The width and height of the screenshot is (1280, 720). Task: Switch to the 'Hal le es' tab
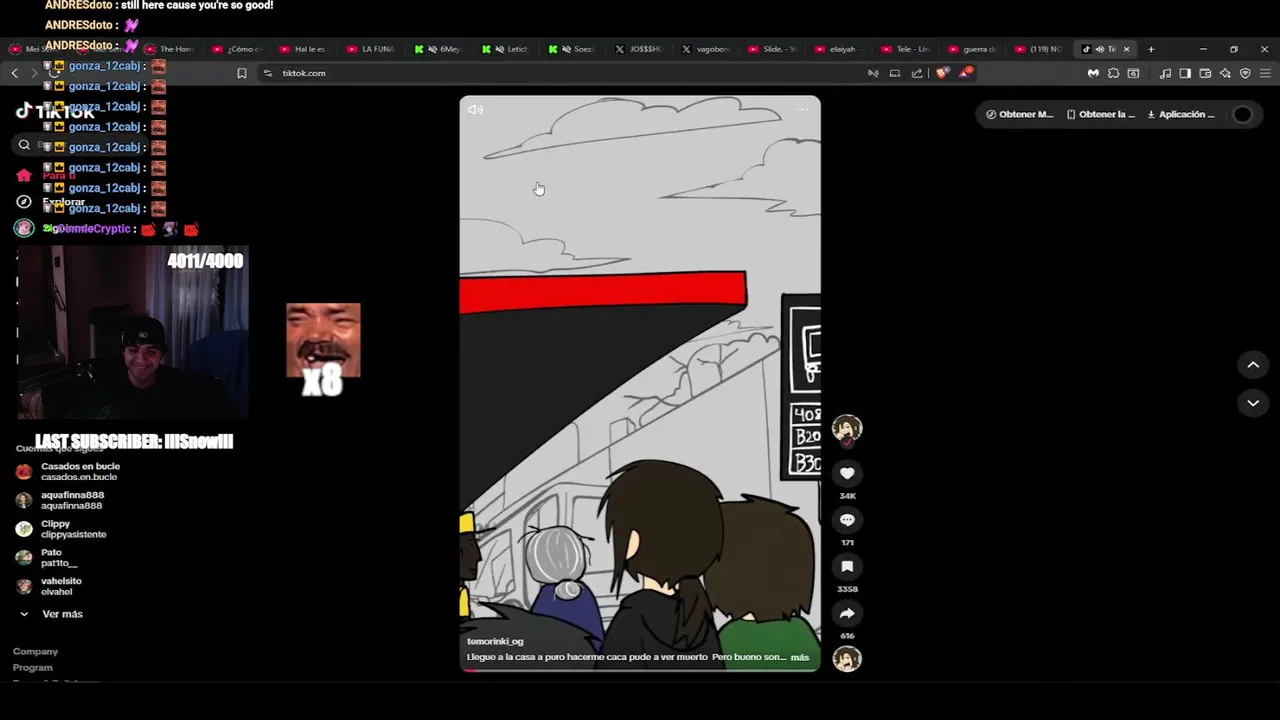point(304,49)
